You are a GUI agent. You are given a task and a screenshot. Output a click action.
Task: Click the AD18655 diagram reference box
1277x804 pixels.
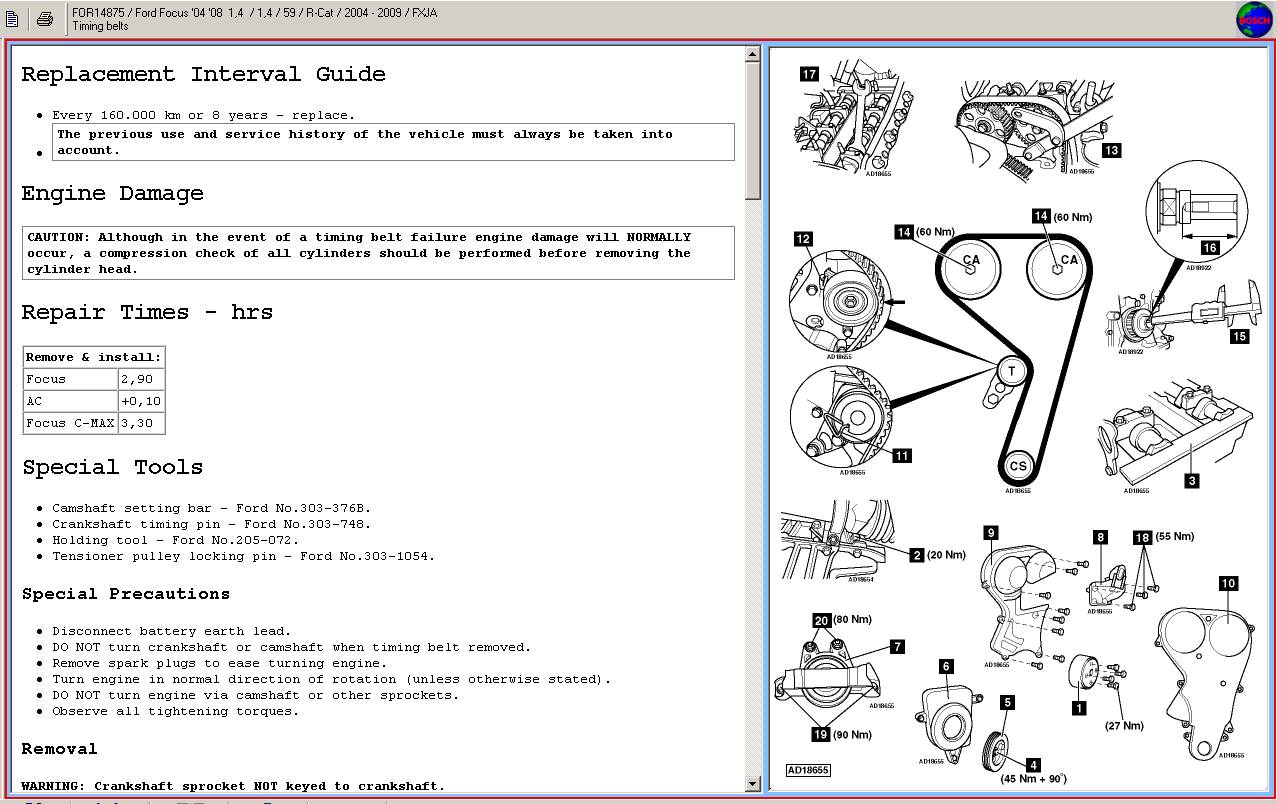[x=808, y=770]
